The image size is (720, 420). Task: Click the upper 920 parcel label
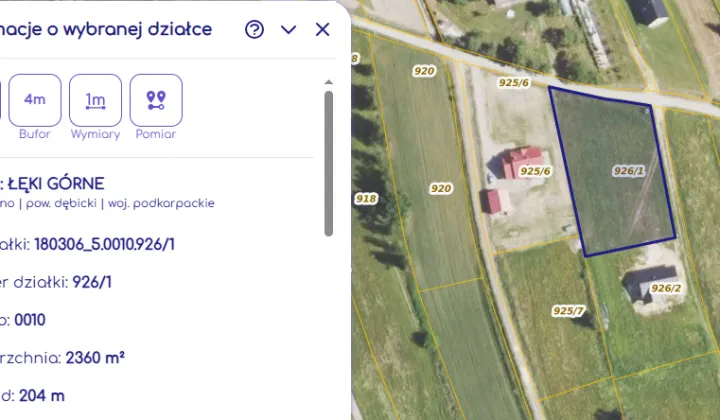tap(424, 71)
